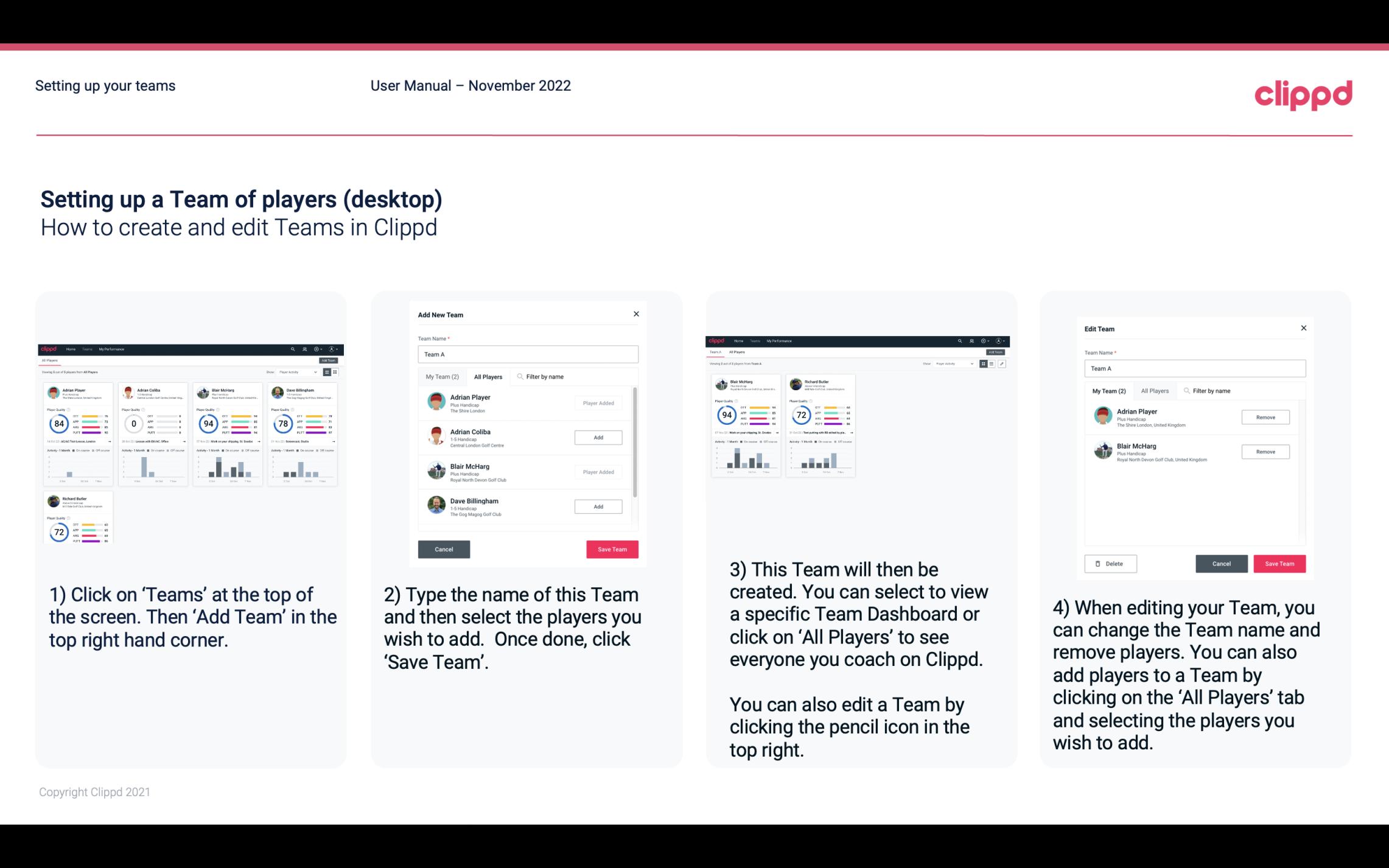Image resolution: width=1389 pixels, height=868 pixels.
Task: Click Save Team button in Add New Team
Action: (611, 548)
